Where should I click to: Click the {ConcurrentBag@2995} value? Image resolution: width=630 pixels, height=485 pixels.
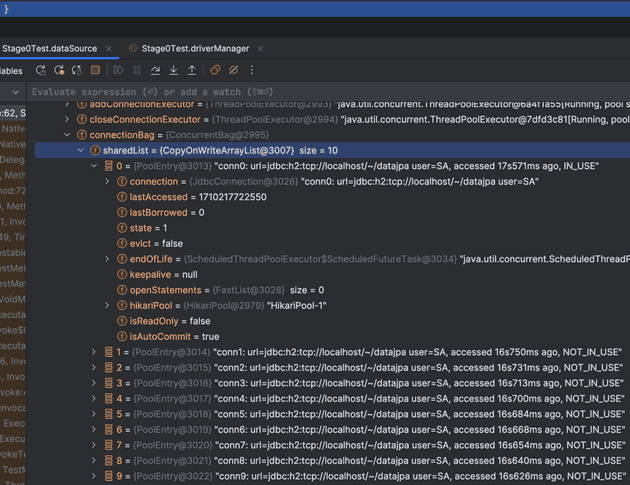click(x=217, y=135)
